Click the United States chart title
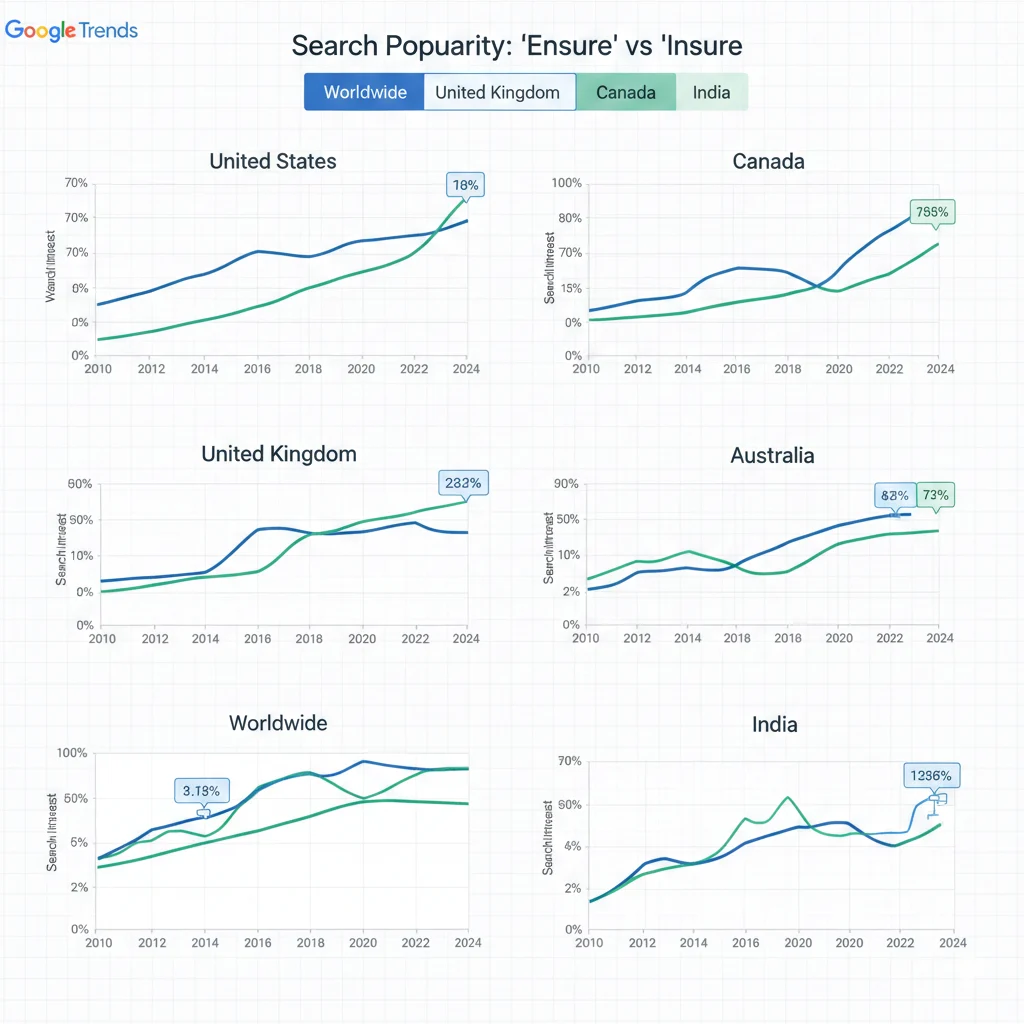The image size is (1024, 1024). tap(273, 161)
